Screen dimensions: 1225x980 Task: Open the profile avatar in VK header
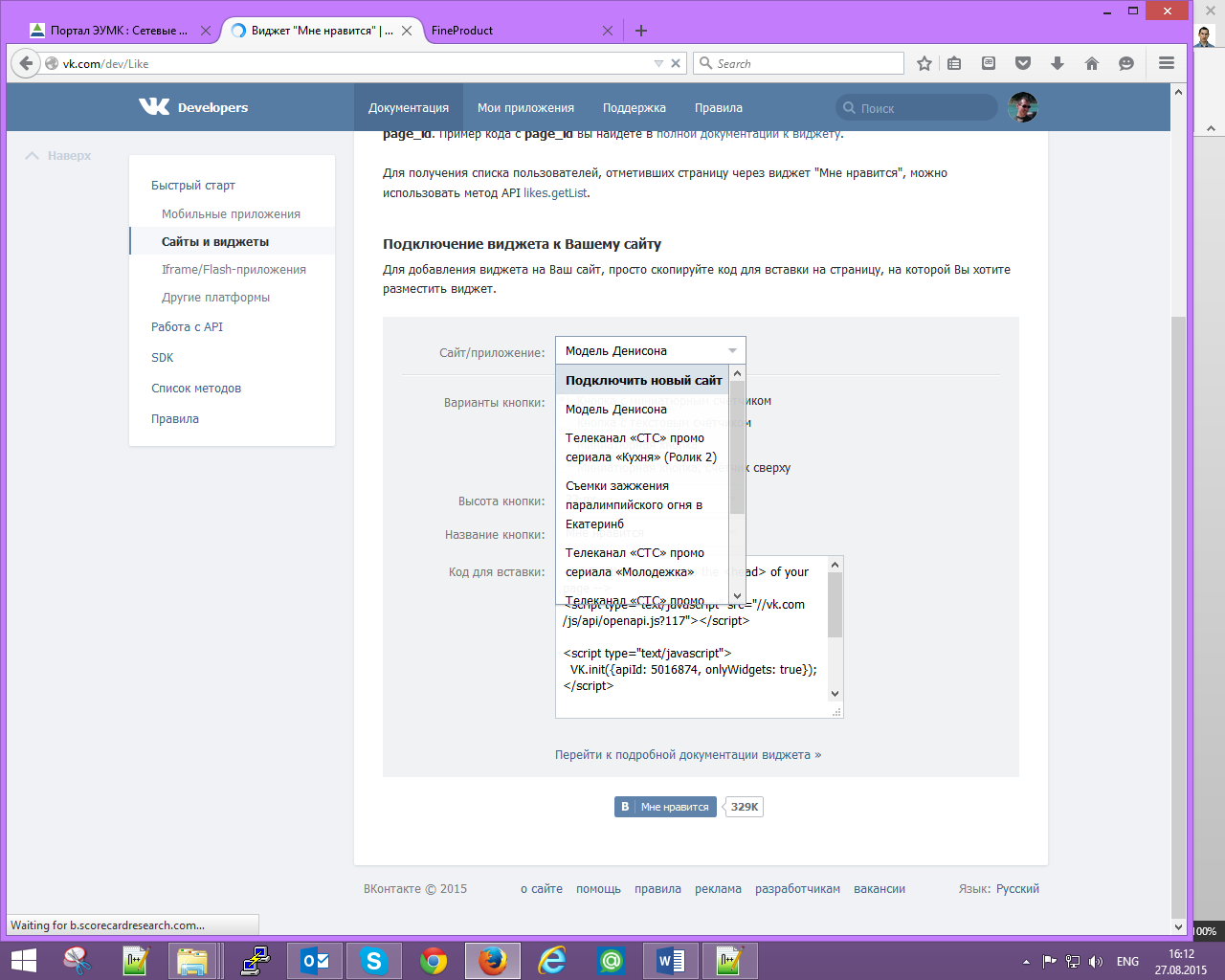pos(1022,107)
